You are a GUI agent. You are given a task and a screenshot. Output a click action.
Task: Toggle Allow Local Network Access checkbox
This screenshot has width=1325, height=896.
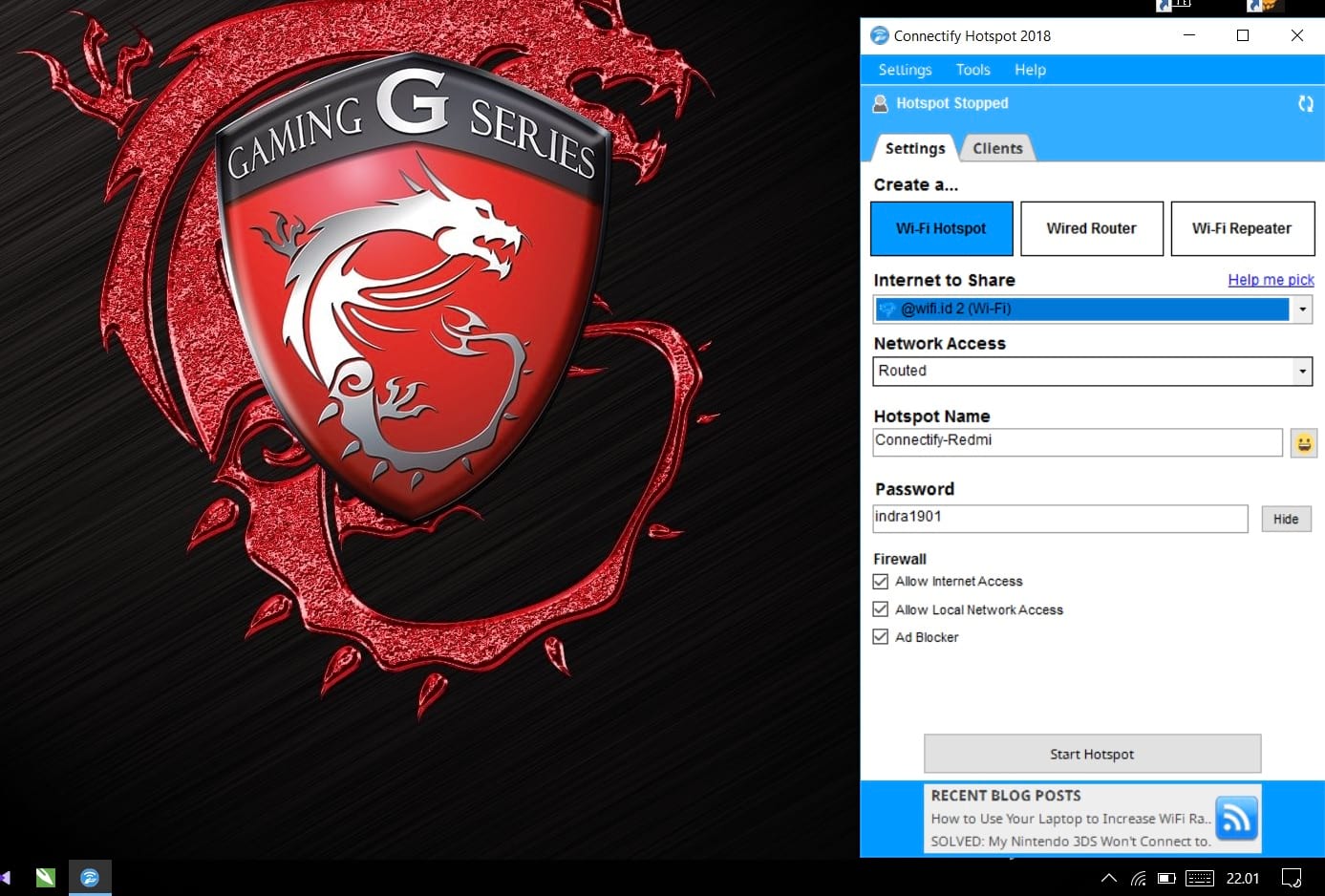pyautogui.click(x=881, y=608)
